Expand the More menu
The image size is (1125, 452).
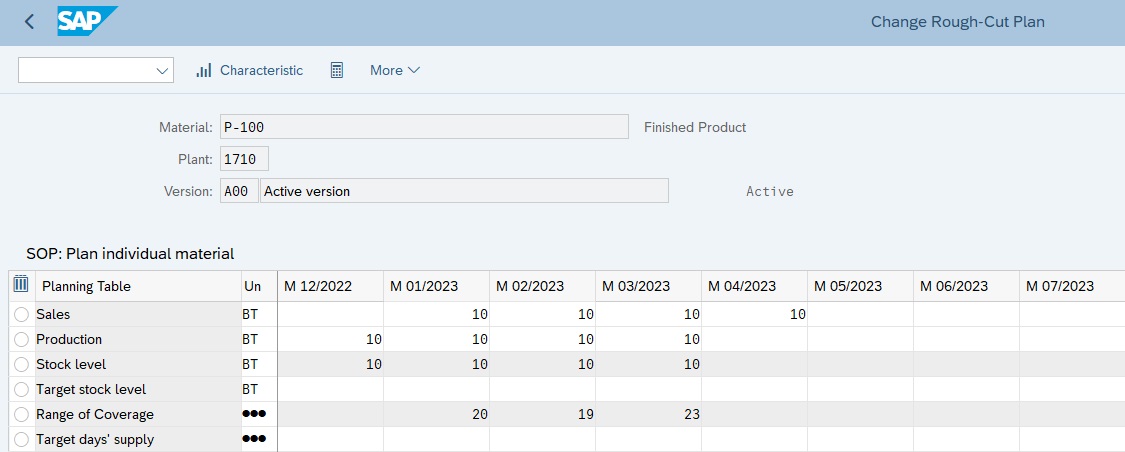tap(395, 70)
